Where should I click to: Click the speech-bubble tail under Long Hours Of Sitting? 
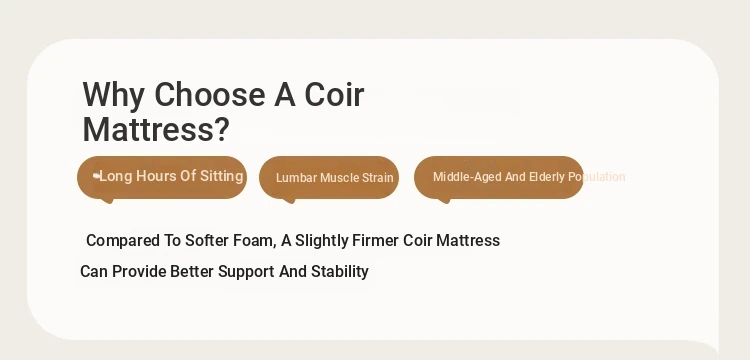[108, 200]
